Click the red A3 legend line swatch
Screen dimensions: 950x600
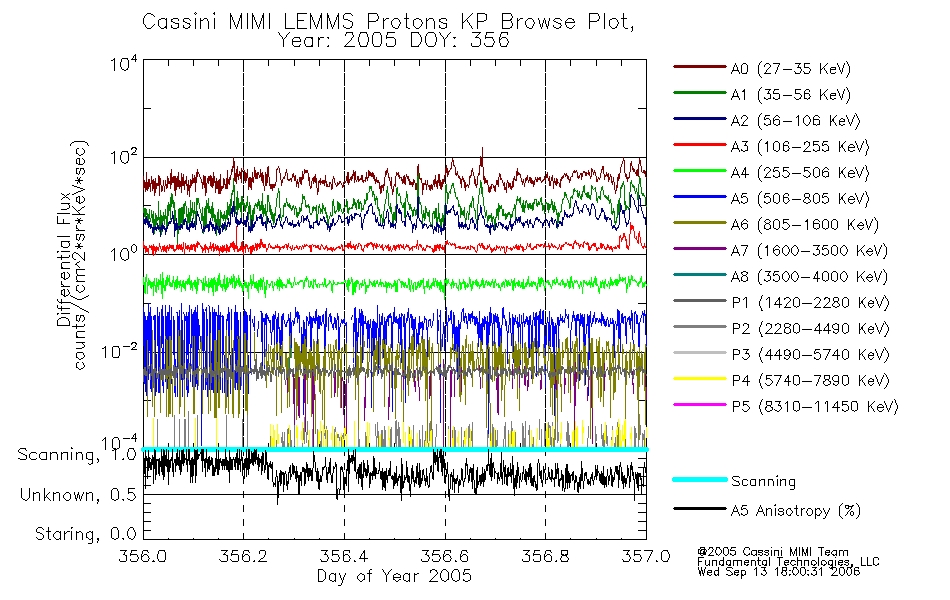click(x=700, y=145)
